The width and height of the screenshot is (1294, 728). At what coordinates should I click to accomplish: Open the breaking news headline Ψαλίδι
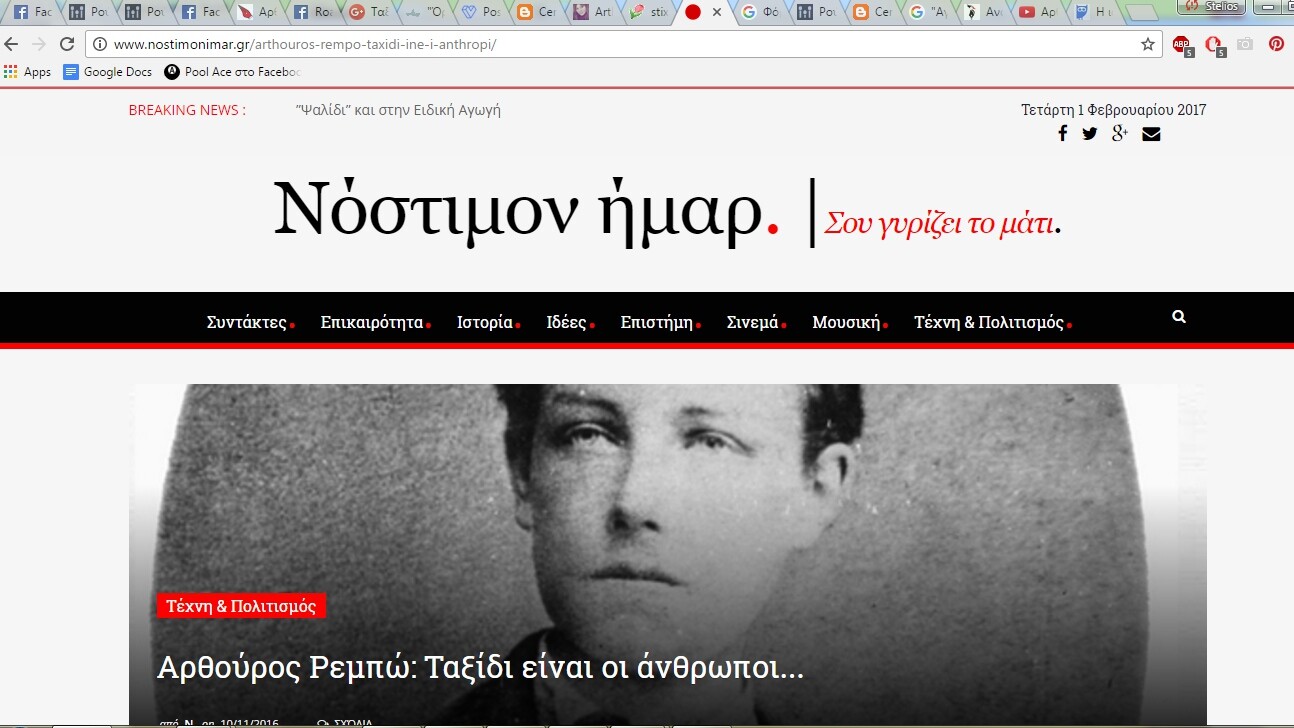tap(398, 110)
